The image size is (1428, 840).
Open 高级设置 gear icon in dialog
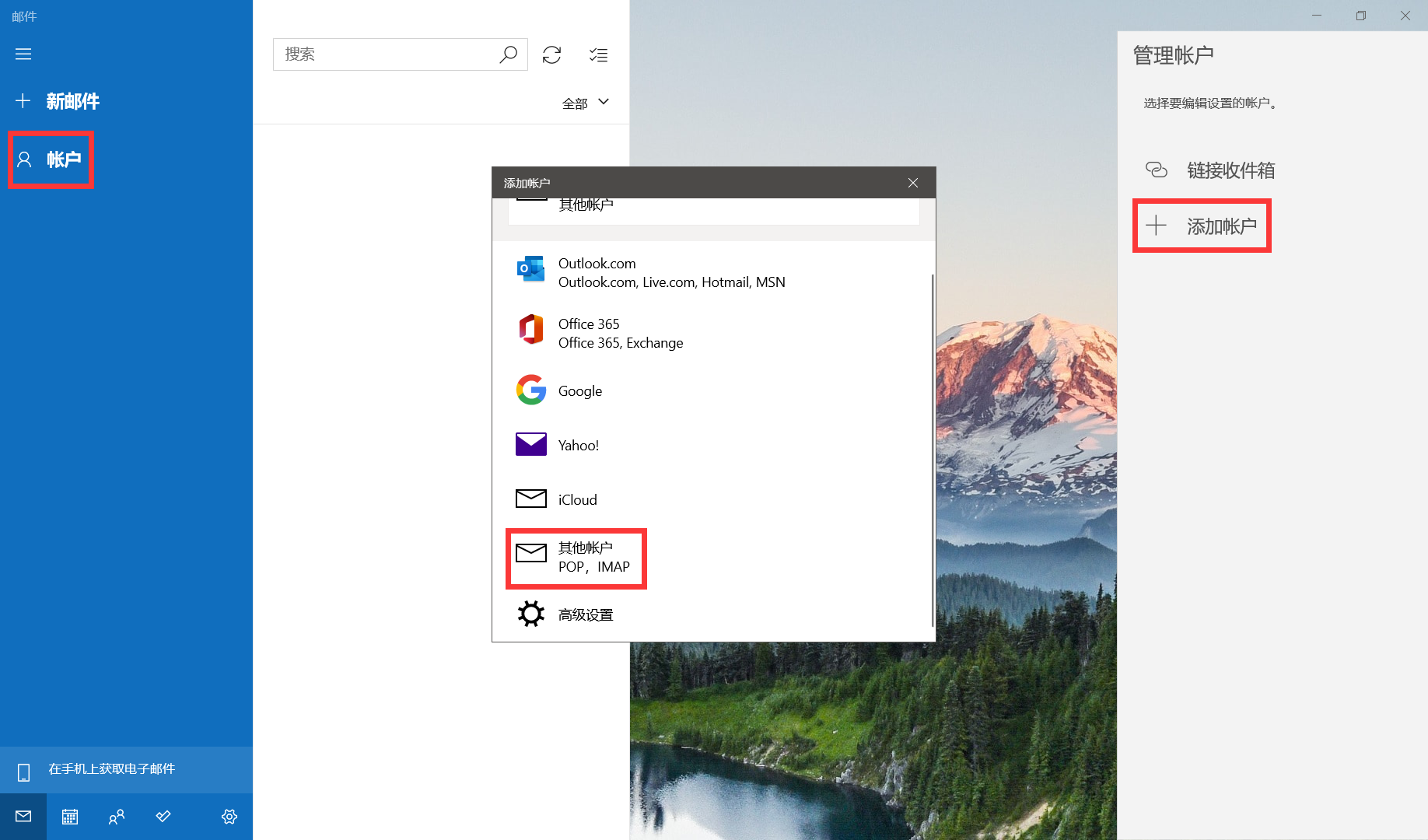pos(531,614)
